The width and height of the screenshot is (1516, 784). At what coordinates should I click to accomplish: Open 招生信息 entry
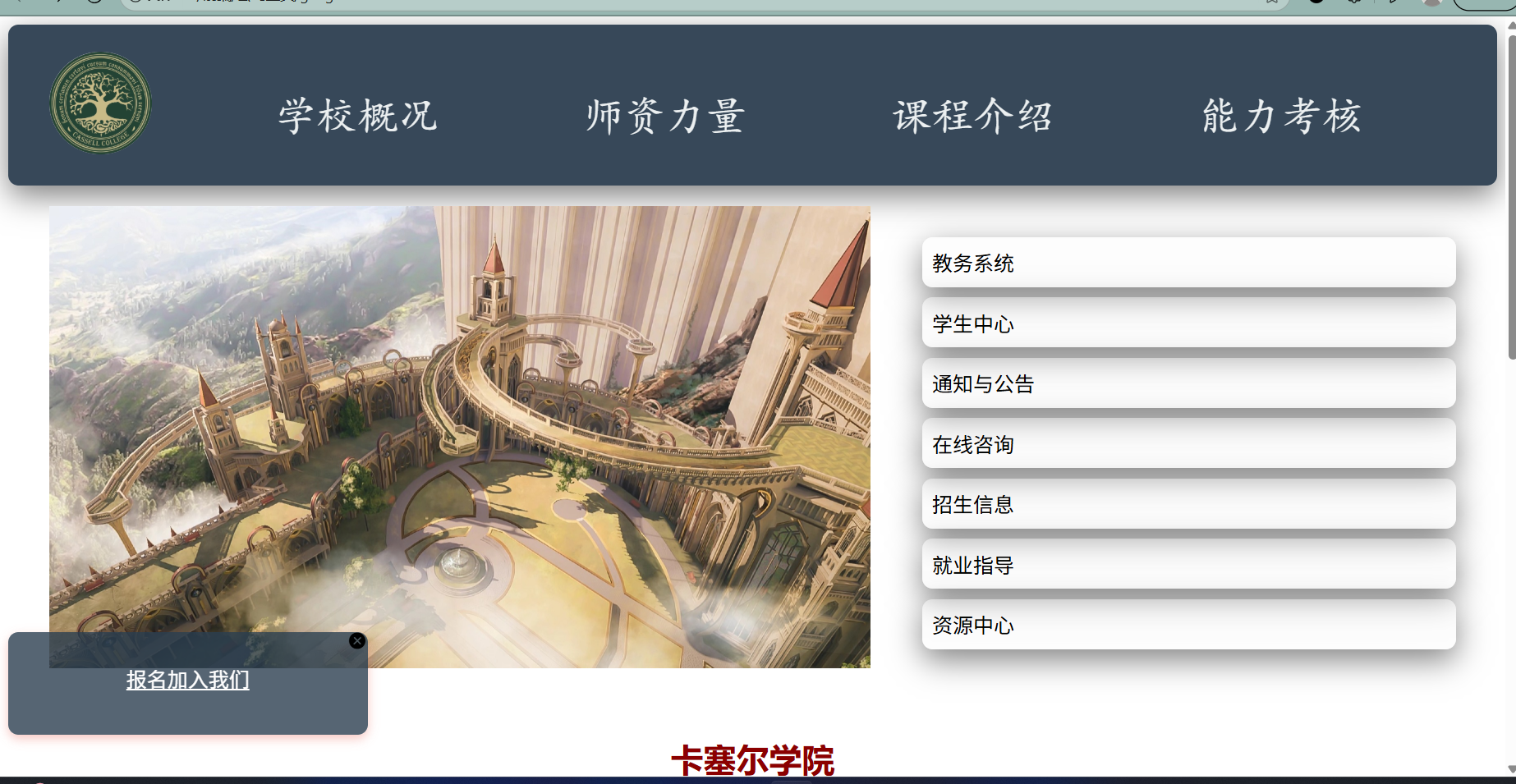coord(1188,504)
